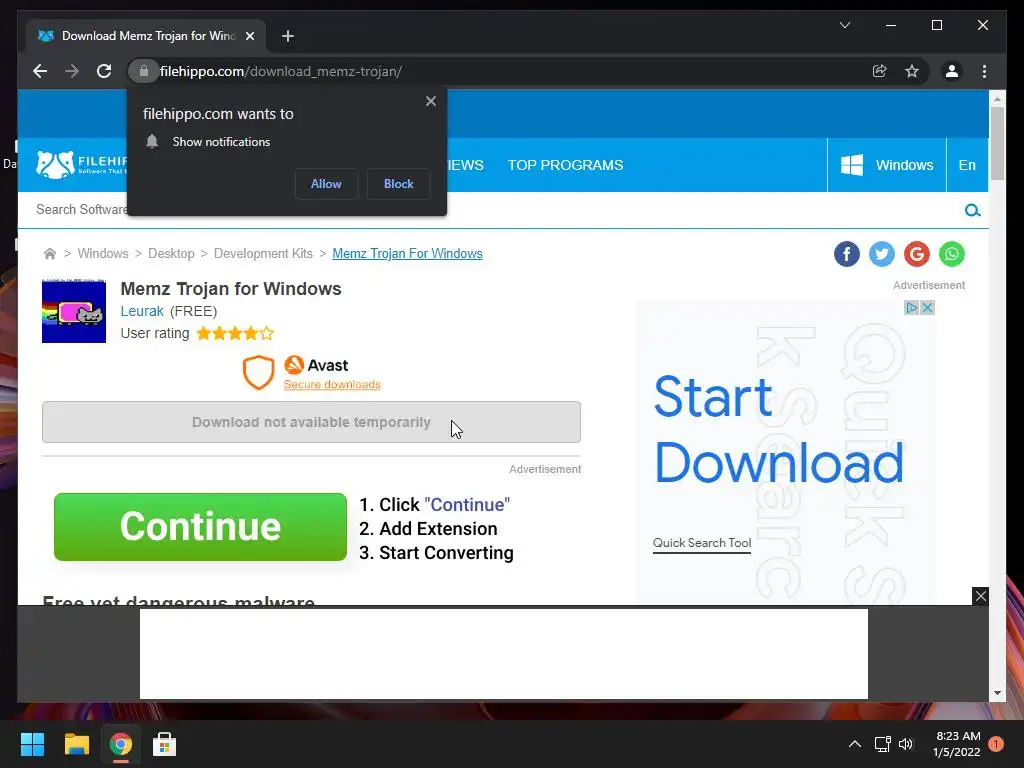
Task: Open the tab search chevron in title bar
Action: point(844,25)
